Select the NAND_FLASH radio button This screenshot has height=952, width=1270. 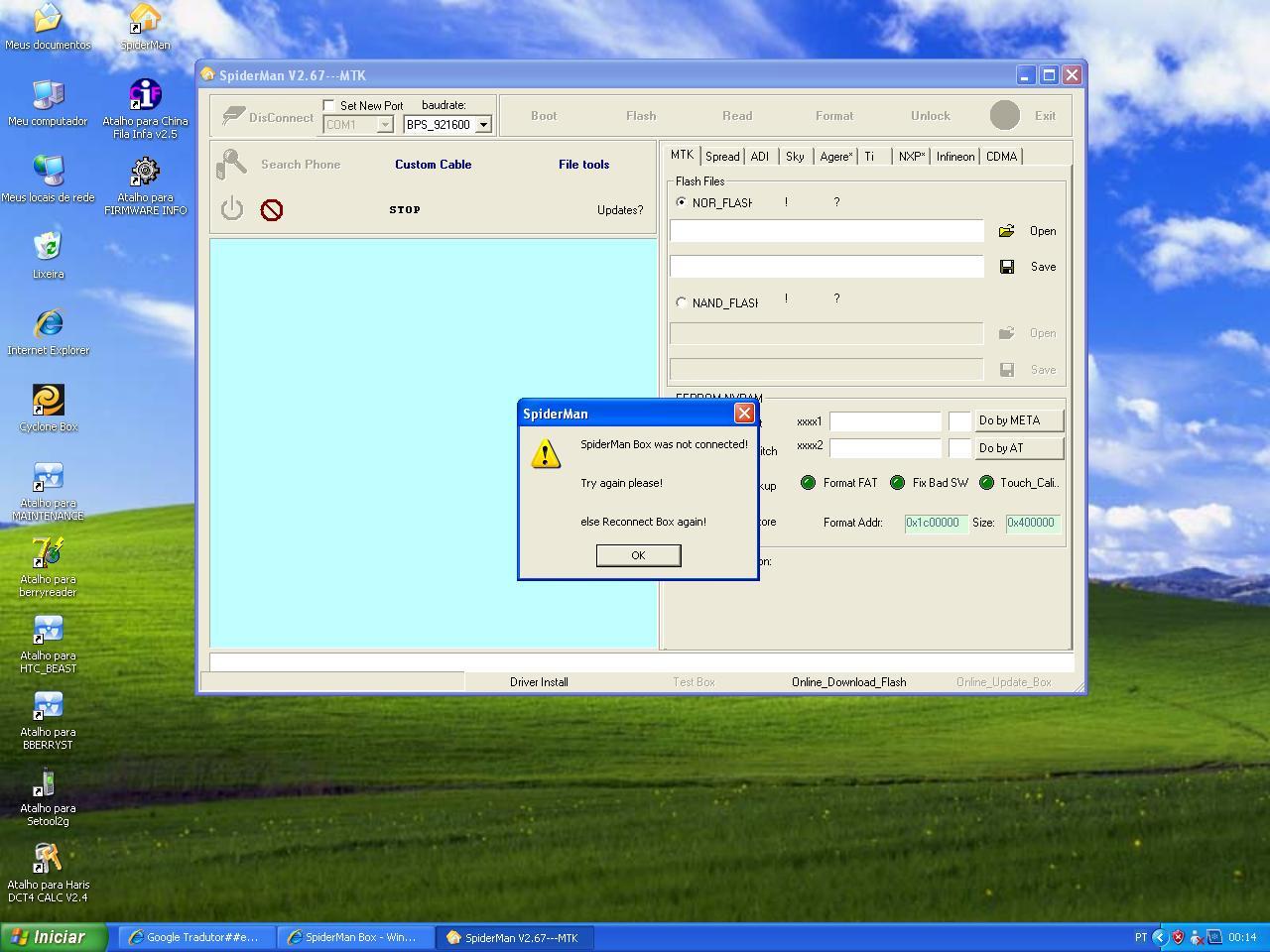681,302
